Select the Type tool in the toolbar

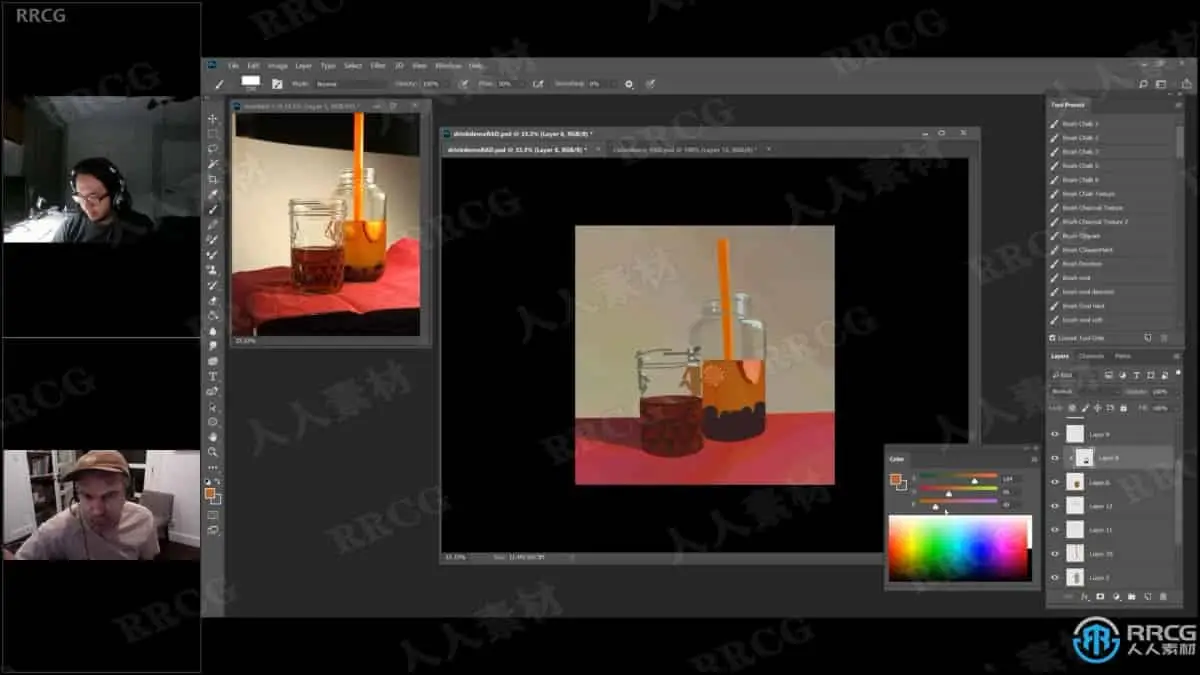[x=213, y=376]
